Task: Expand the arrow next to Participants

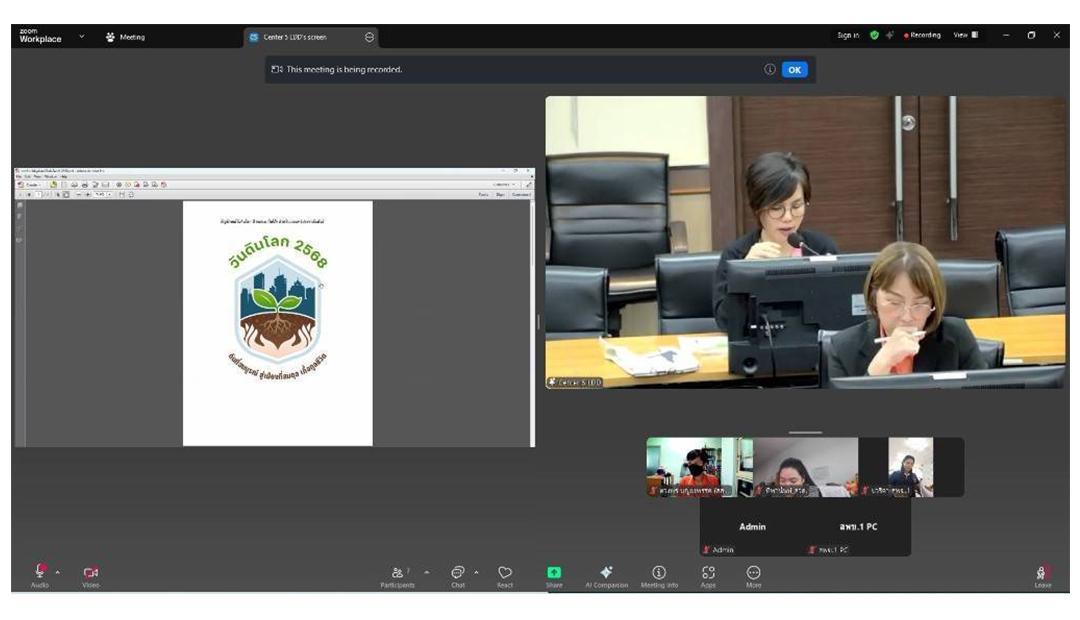Action: pos(427,572)
